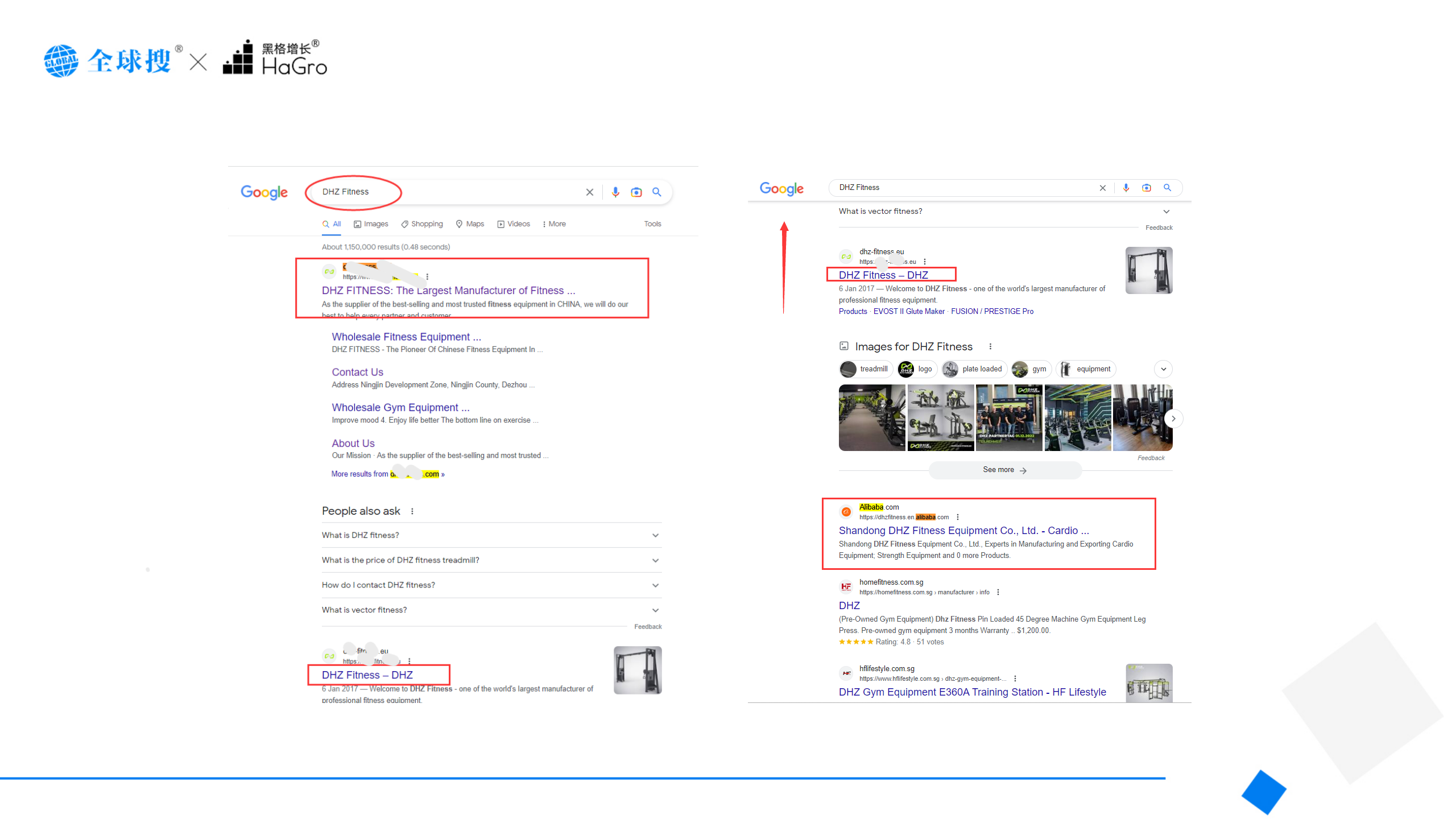Viewport: 1456px width, 819px height.
Task: Click gym machine thumbnail beside right DHZ result
Action: (x=1149, y=270)
